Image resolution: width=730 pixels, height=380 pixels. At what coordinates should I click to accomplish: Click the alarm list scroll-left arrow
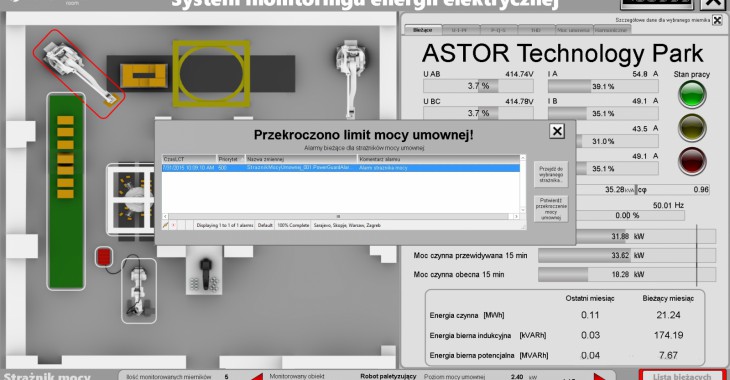[x=165, y=217]
